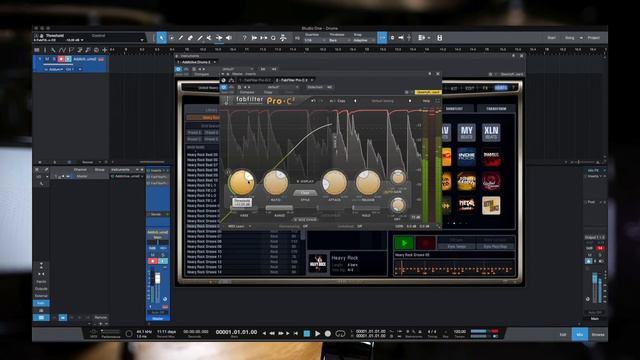Screen dimensions: 640x360
Task: Select the Bend tool in toolbar
Action: 219,38
